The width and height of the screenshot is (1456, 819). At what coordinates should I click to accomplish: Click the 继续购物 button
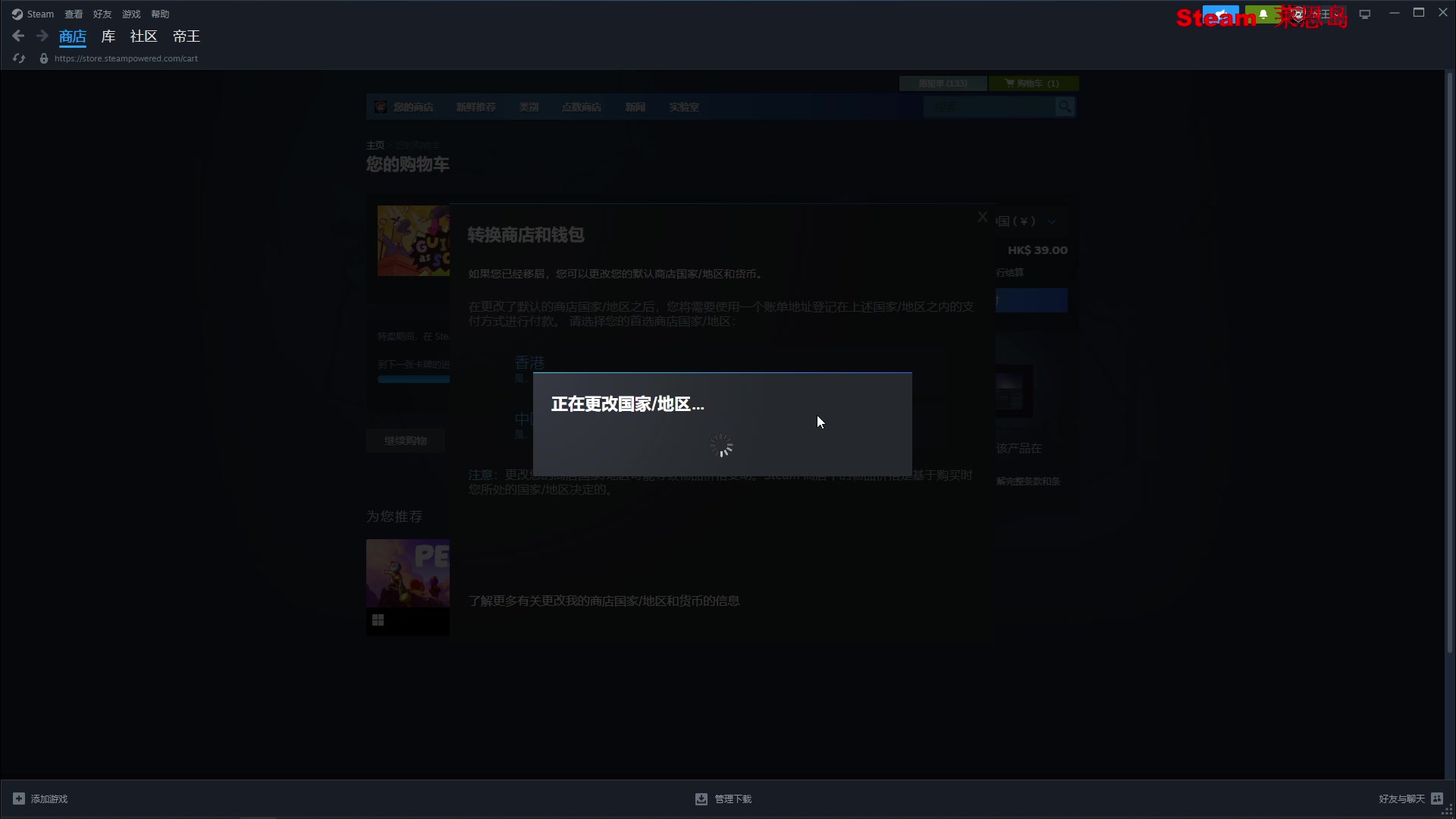tap(406, 441)
